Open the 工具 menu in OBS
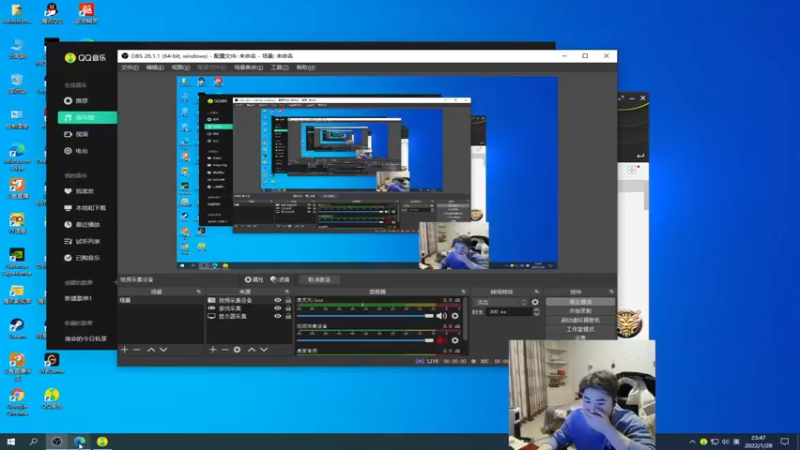The image size is (800, 450). click(x=279, y=67)
